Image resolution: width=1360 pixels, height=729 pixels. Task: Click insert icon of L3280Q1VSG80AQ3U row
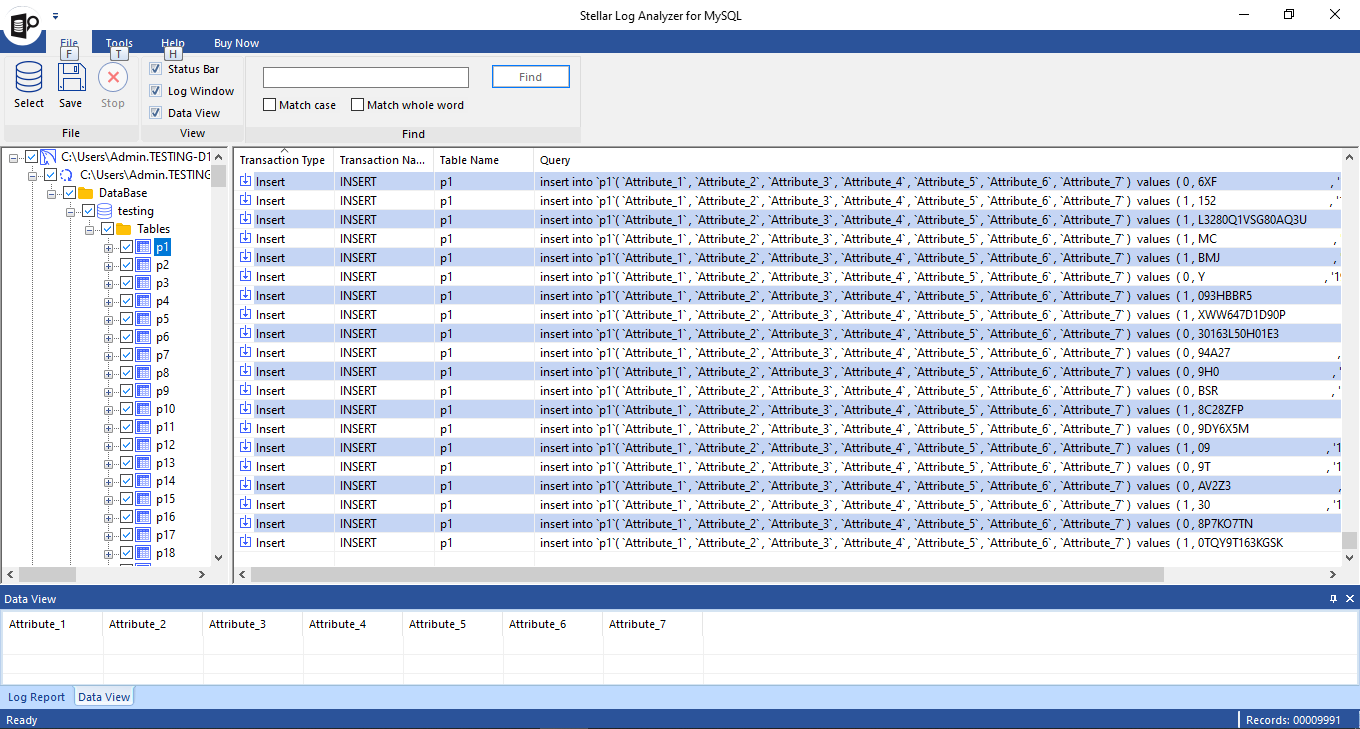246,219
